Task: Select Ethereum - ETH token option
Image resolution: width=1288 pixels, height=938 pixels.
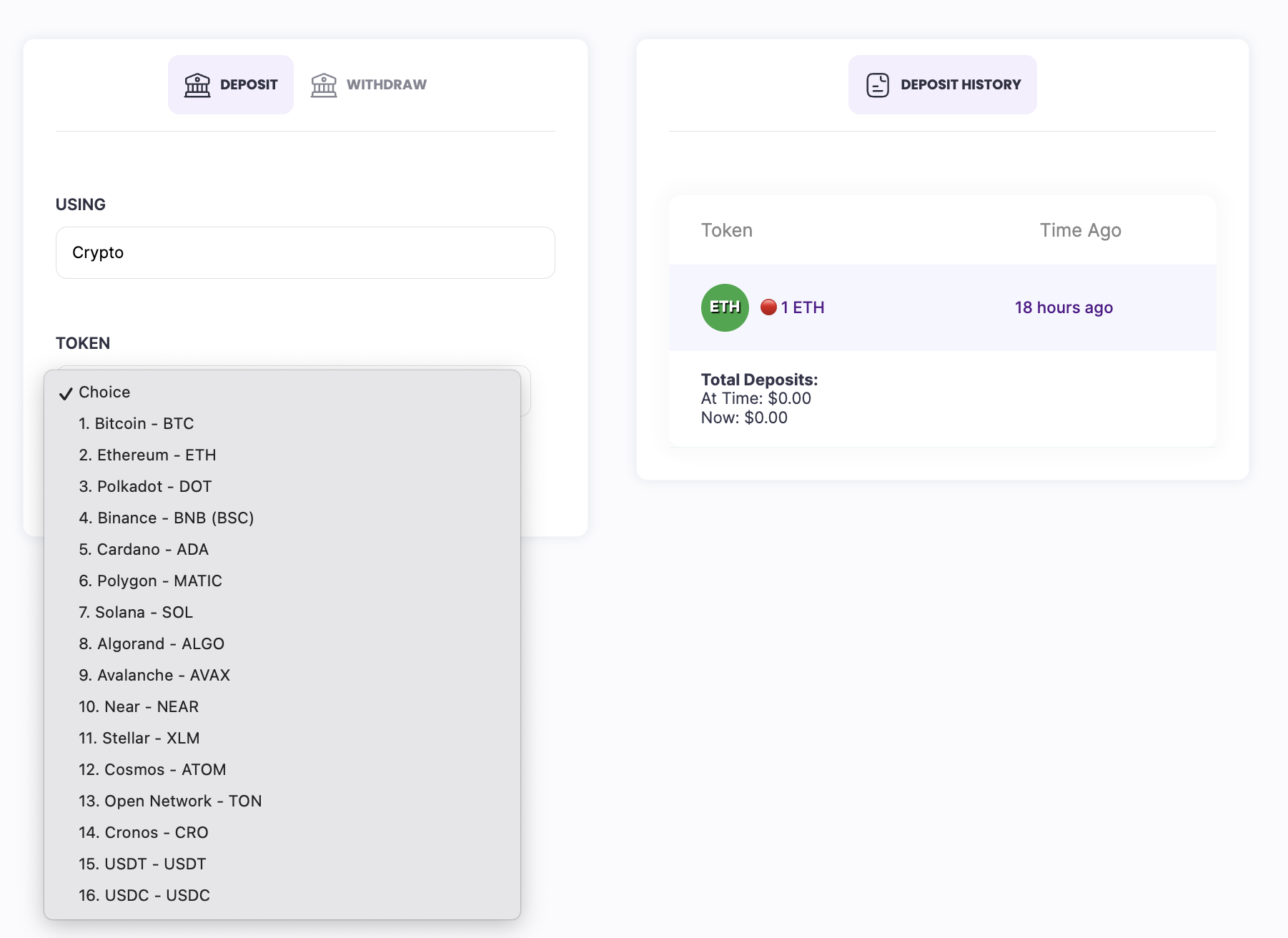Action: coord(147,455)
